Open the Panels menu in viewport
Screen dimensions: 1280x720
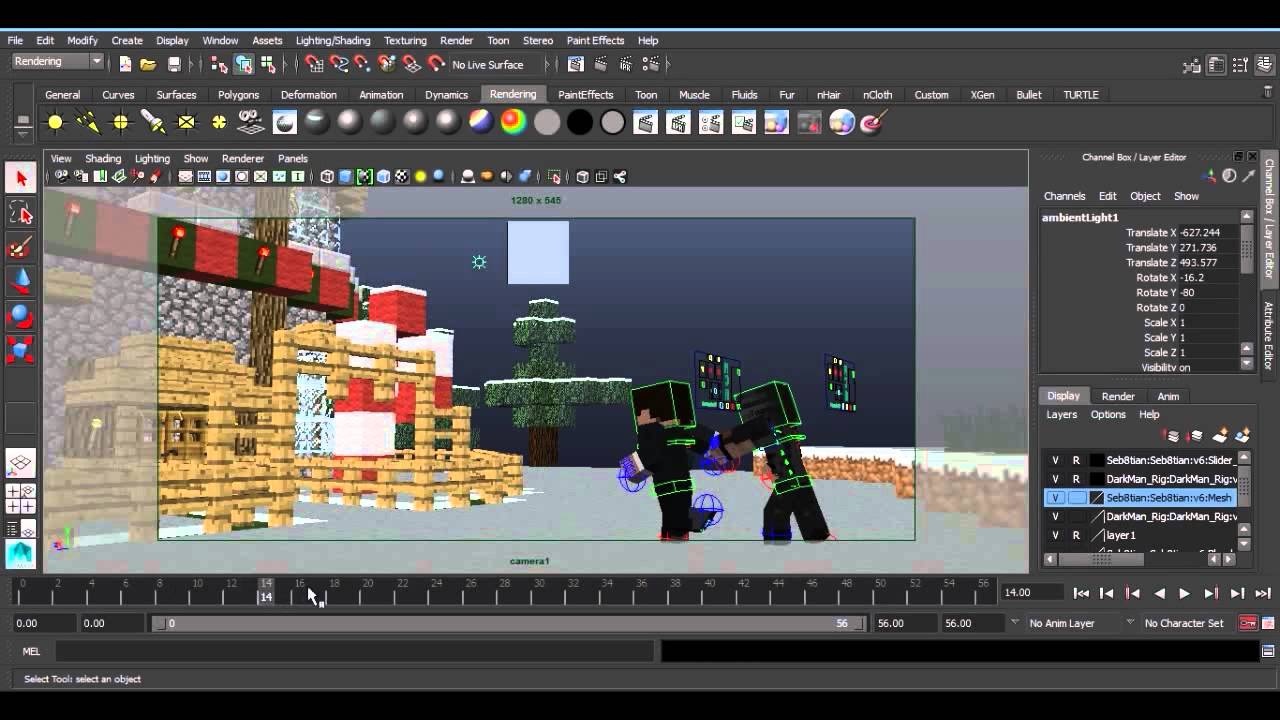pyautogui.click(x=292, y=158)
